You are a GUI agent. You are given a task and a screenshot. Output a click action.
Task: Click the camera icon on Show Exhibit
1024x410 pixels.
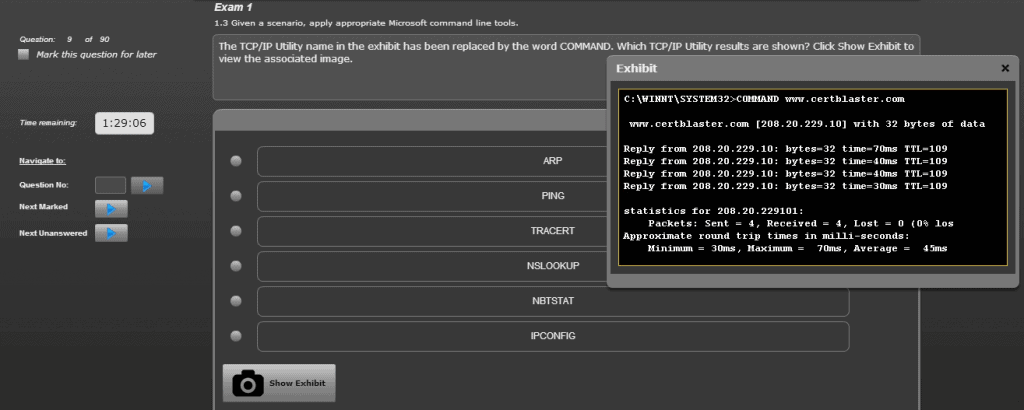248,383
